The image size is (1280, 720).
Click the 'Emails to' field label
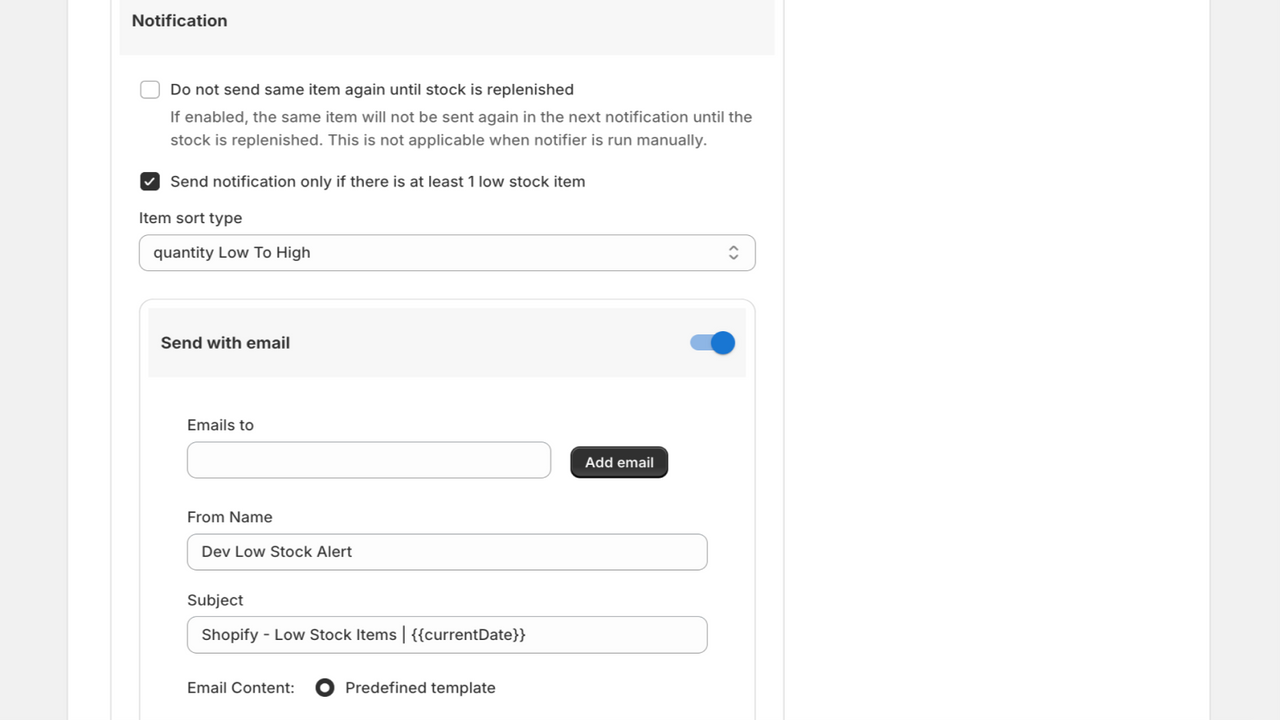(x=220, y=425)
